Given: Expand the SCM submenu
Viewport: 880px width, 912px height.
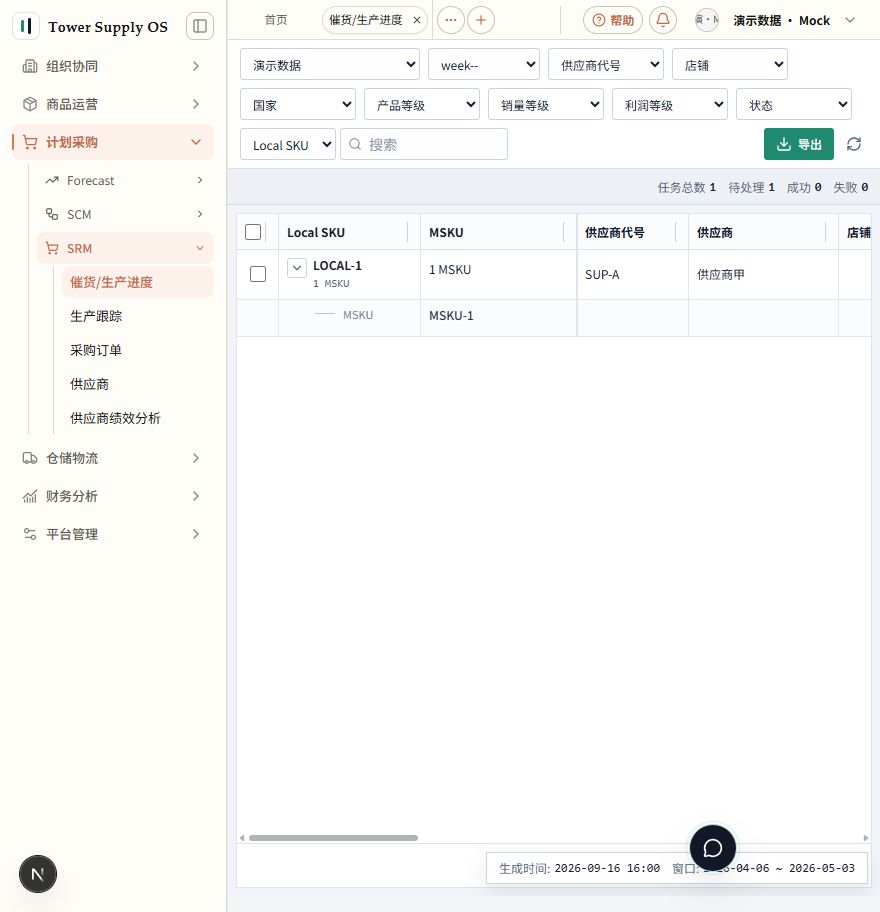Looking at the screenshot, I should [125, 214].
